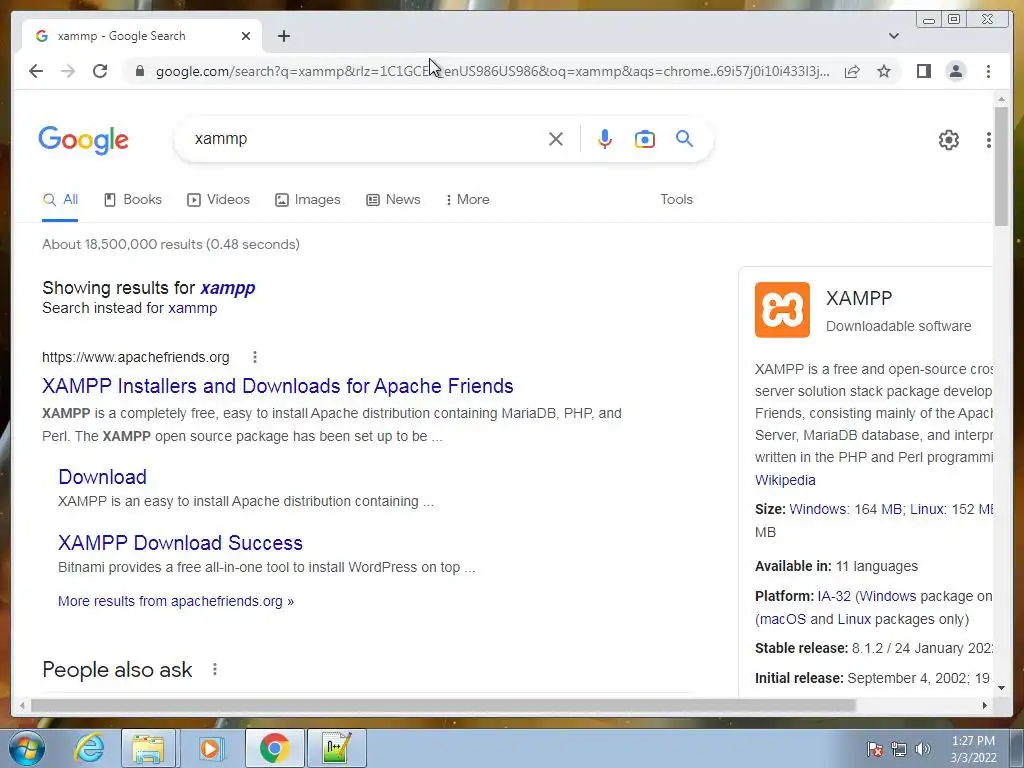Open a new tab
The image size is (1024, 768).
click(283, 36)
